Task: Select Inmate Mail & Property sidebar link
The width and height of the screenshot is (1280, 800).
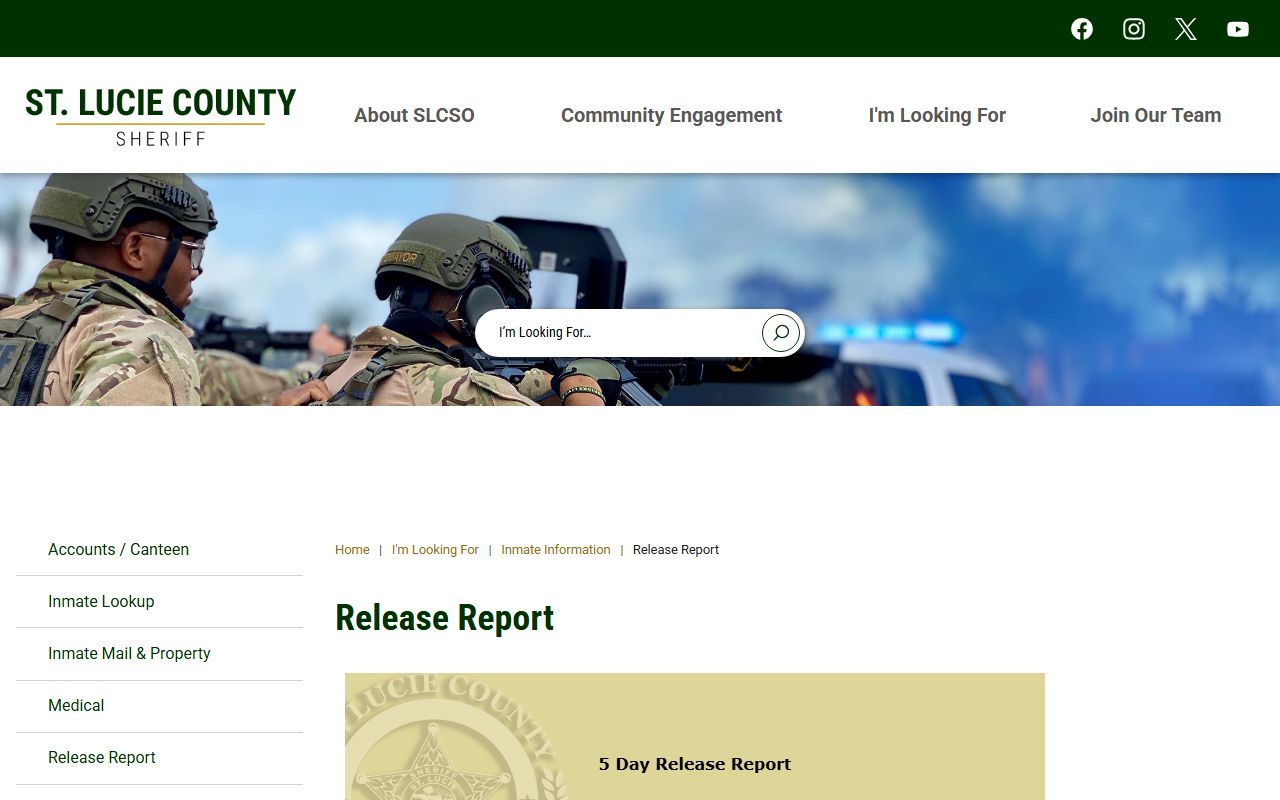Action: pos(159,654)
